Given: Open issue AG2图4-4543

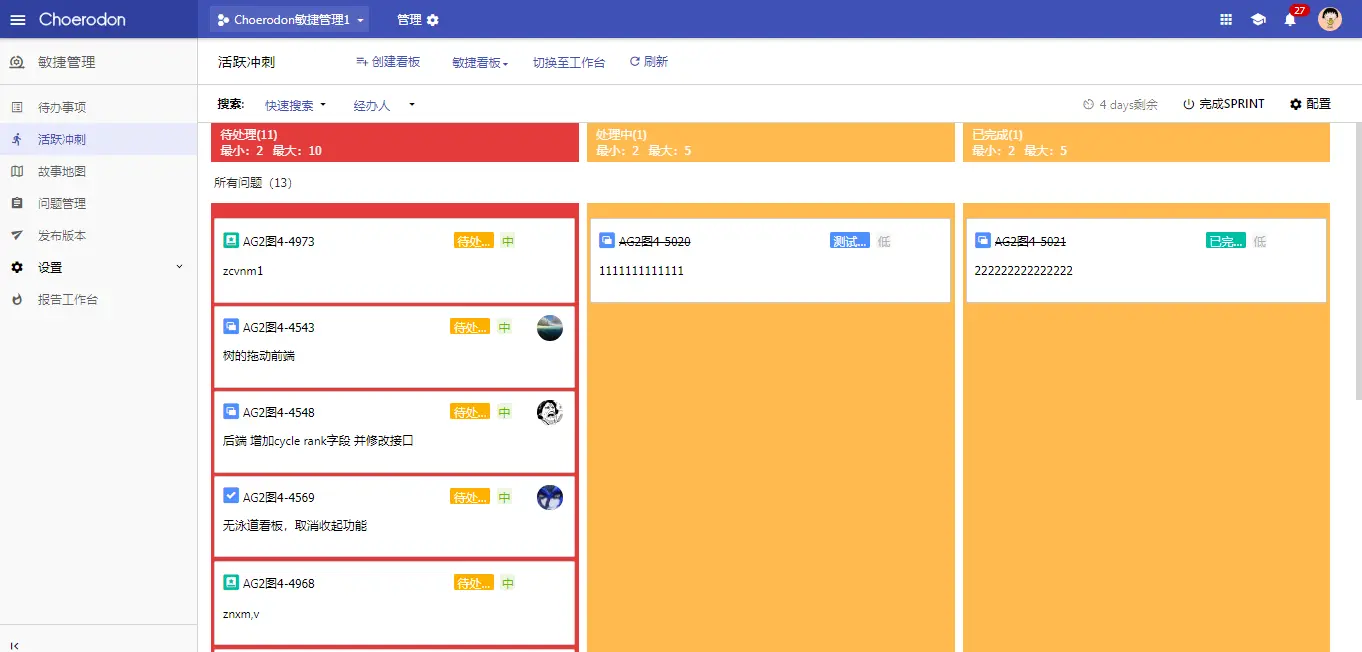Looking at the screenshot, I should [279, 327].
